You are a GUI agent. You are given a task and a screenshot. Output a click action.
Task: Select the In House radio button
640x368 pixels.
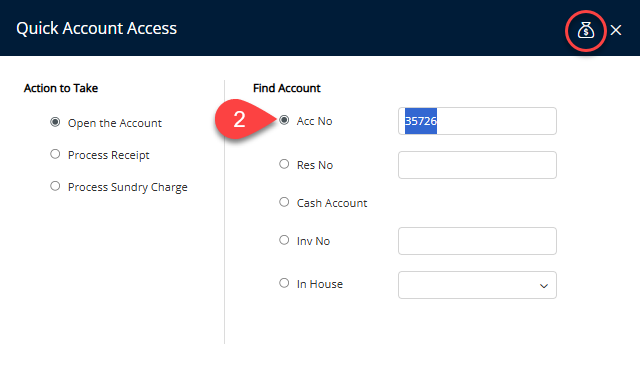284,283
